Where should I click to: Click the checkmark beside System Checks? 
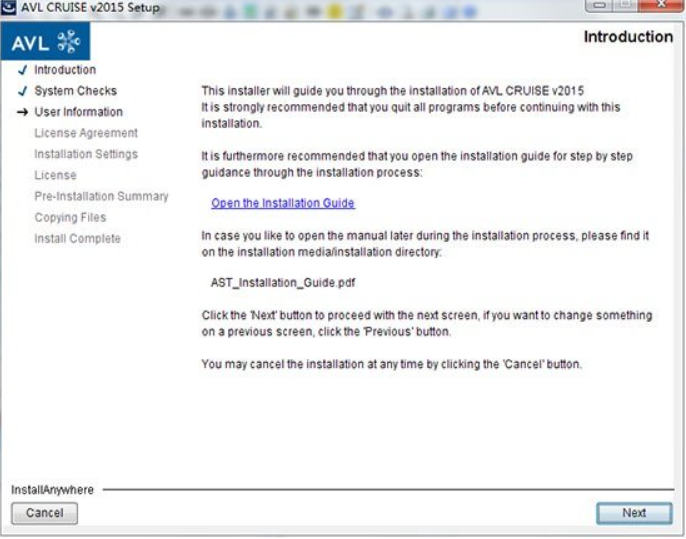pyautogui.click(x=22, y=91)
